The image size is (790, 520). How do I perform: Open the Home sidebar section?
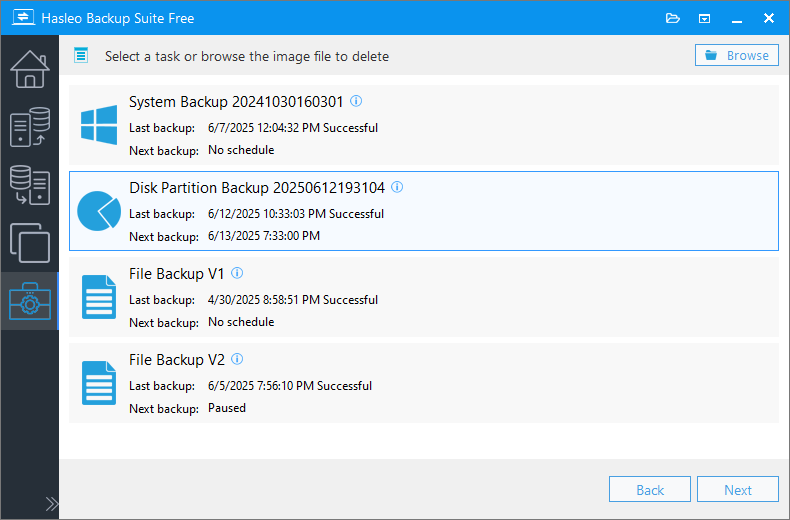coord(30,69)
